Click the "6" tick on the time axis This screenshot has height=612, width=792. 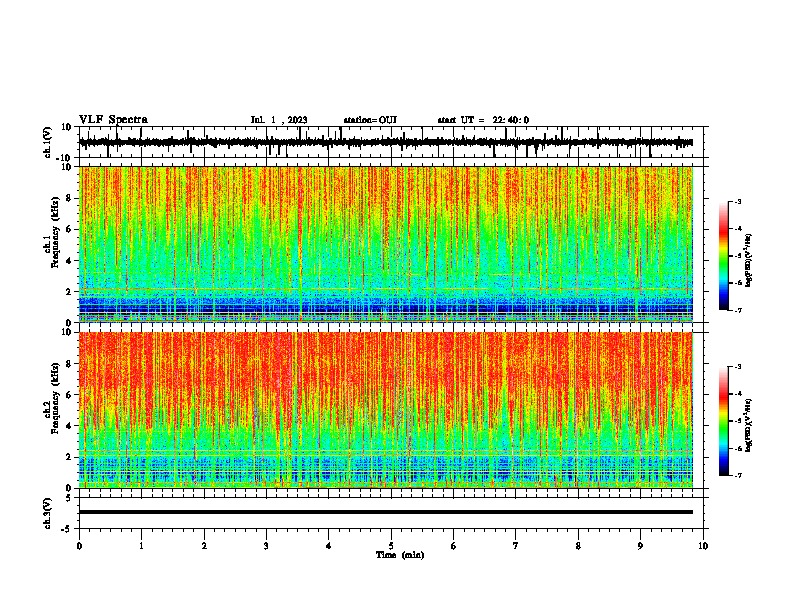coord(454,546)
